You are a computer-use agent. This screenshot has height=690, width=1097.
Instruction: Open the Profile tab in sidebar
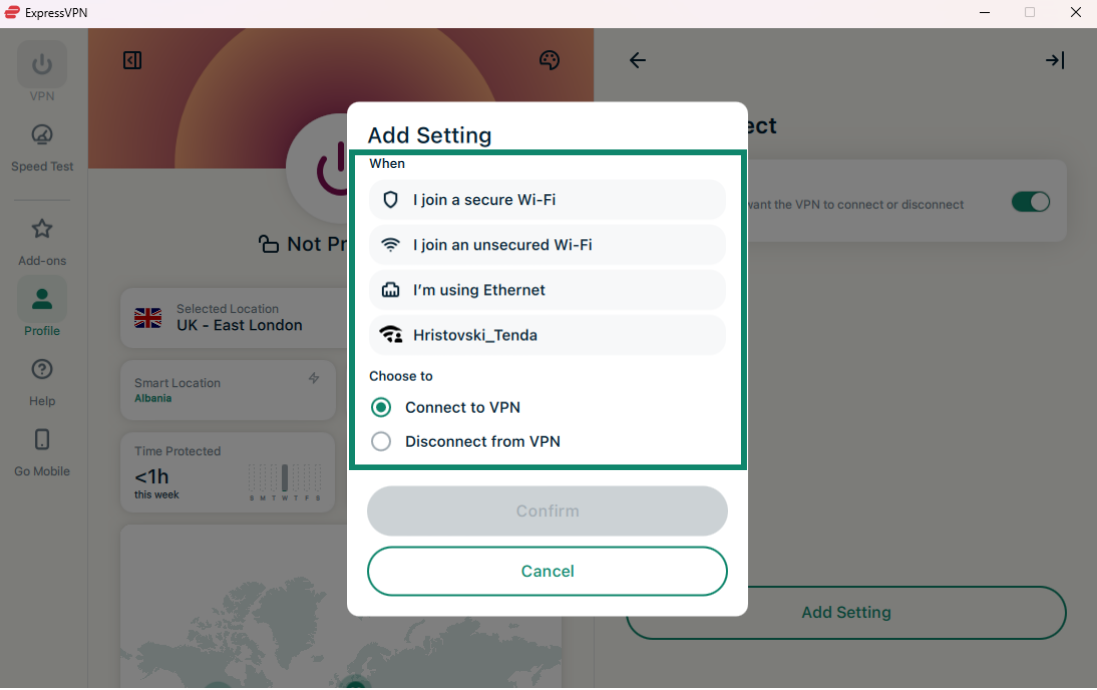[x=42, y=307]
